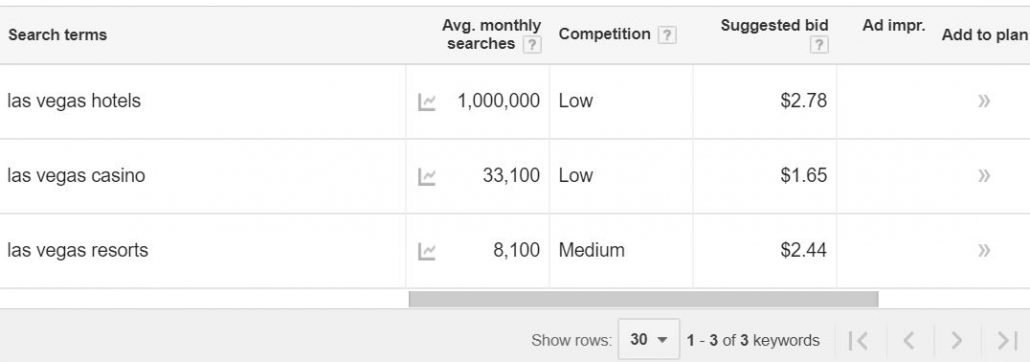Image resolution: width=1030 pixels, height=362 pixels.
Task: Sort by Avg. monthly searches header
Action: pyautogui.click(x=491, y=35)
